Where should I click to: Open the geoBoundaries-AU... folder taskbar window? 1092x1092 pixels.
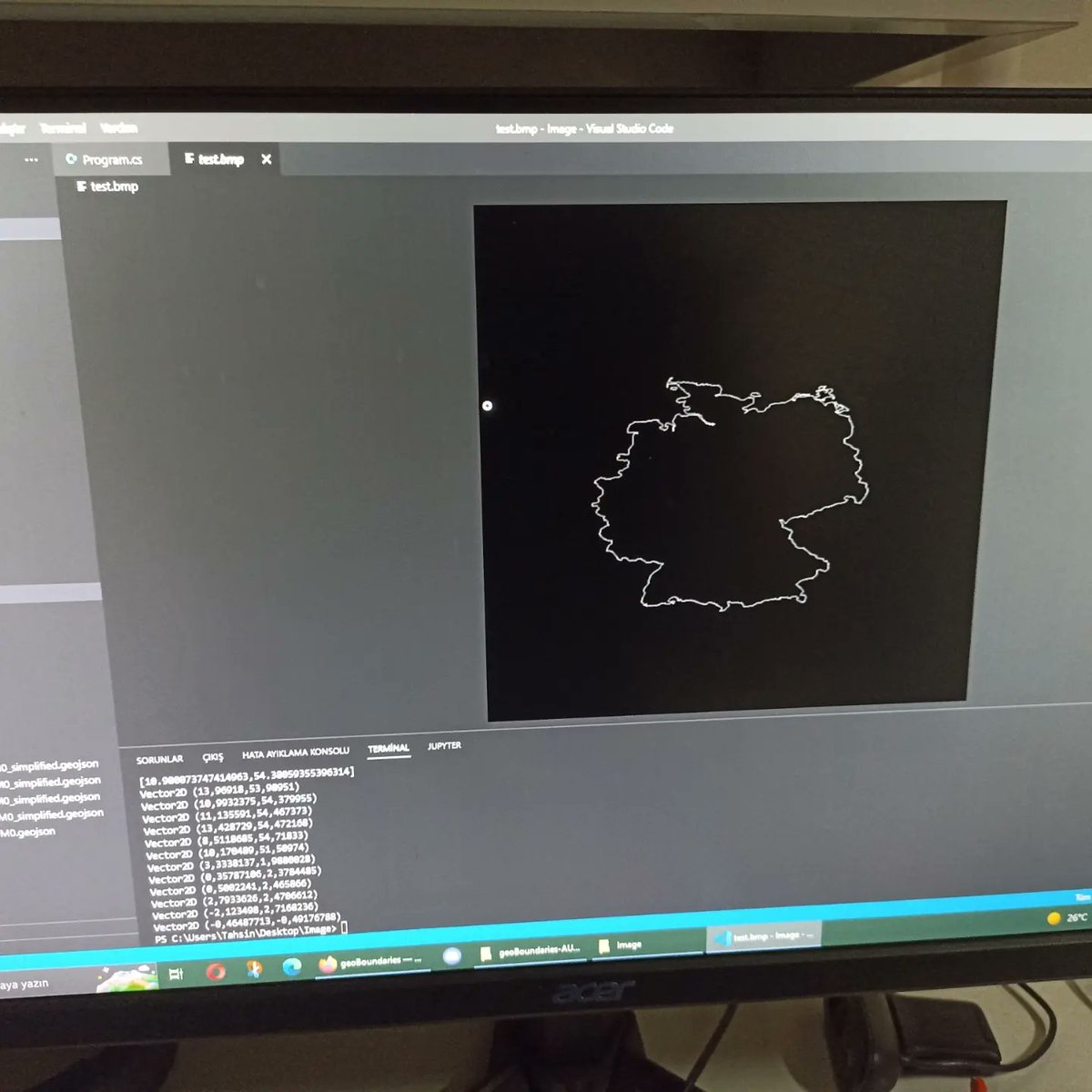(531, 951)
